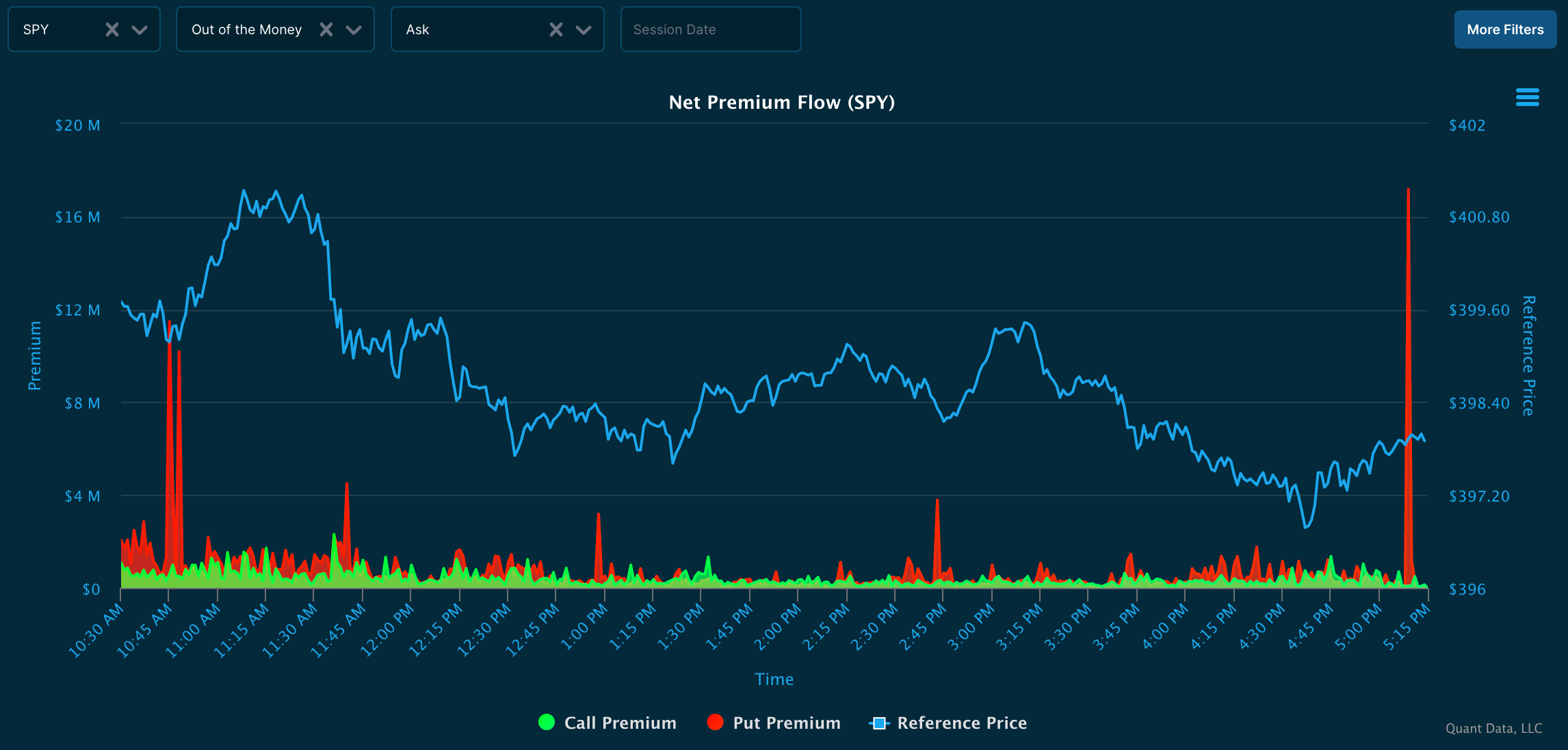Open the chart hamburger menu

pyautogui.click(x=1527, y=97)
